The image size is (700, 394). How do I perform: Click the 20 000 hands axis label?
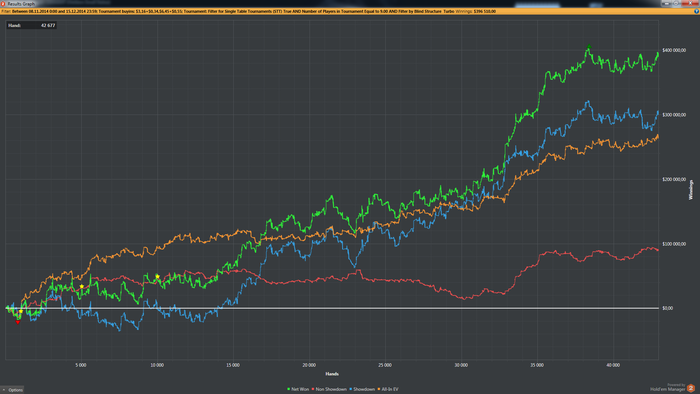pos(309,365)
